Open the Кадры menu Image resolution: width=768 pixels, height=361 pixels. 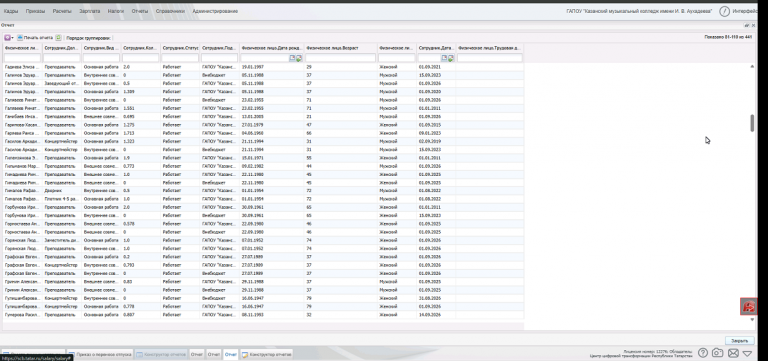coord(11,11)
